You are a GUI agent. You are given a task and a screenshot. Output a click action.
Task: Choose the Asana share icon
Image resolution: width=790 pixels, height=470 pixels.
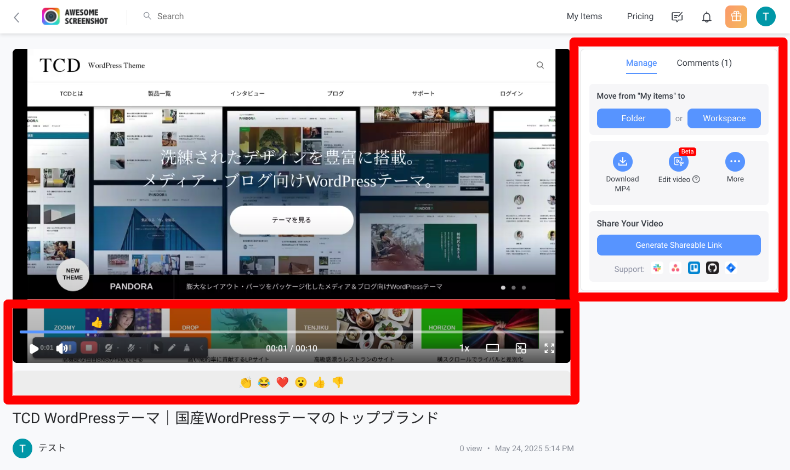pyautogui.click(x=675, y=268)
